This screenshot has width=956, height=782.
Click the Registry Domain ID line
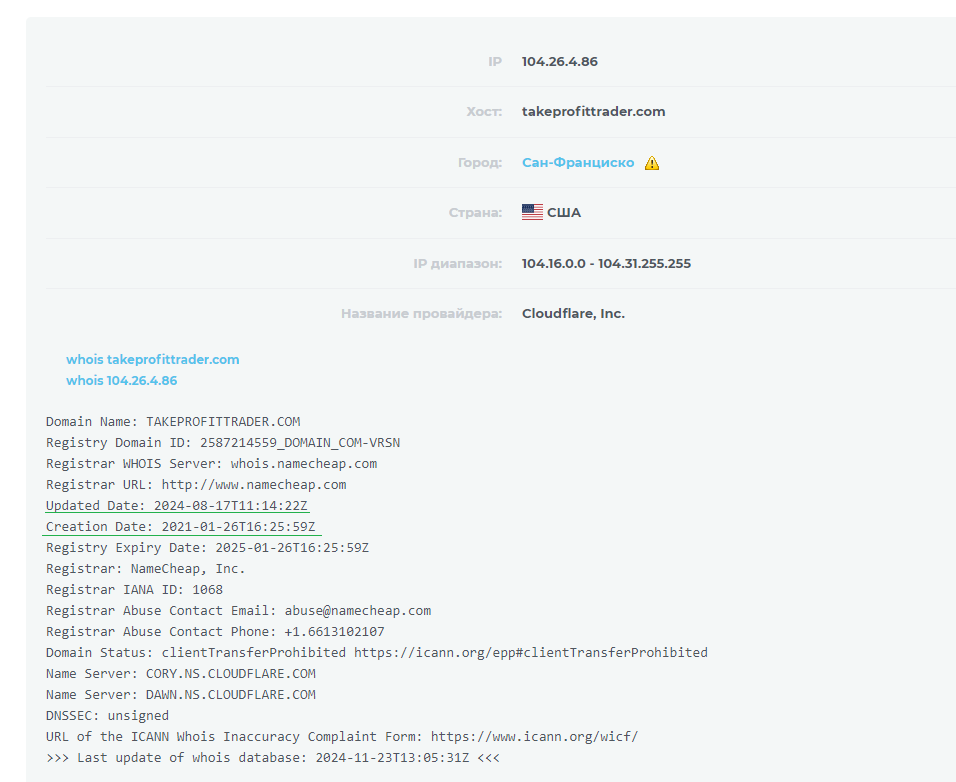[x=222, y=442]
